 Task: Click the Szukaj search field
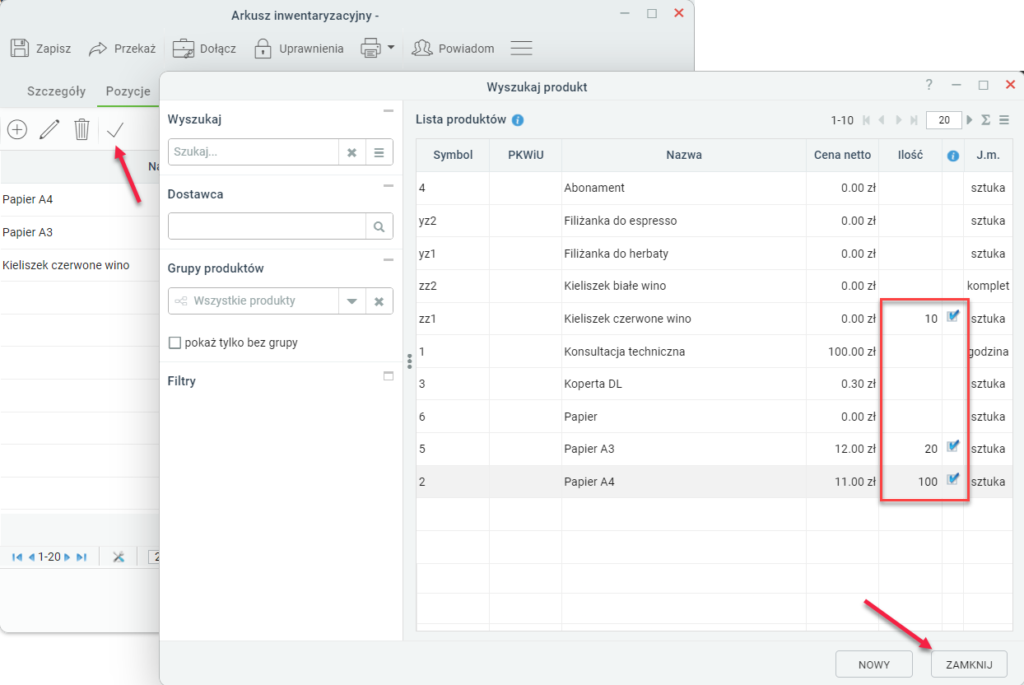pyautogui.click(x=253, y=152)
